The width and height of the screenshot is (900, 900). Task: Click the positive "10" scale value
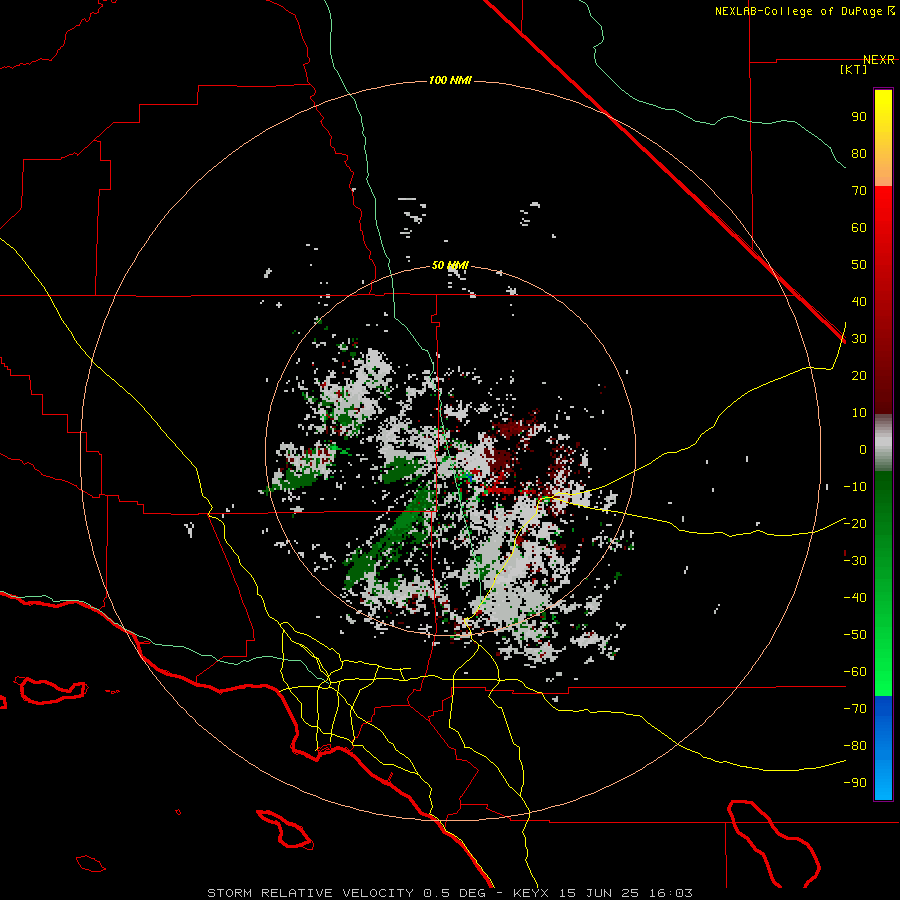click(859, 413)
